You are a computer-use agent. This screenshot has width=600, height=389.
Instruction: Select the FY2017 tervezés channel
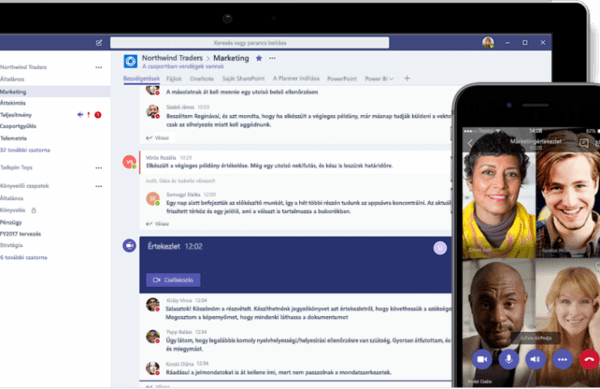click(x=21, y=234)
